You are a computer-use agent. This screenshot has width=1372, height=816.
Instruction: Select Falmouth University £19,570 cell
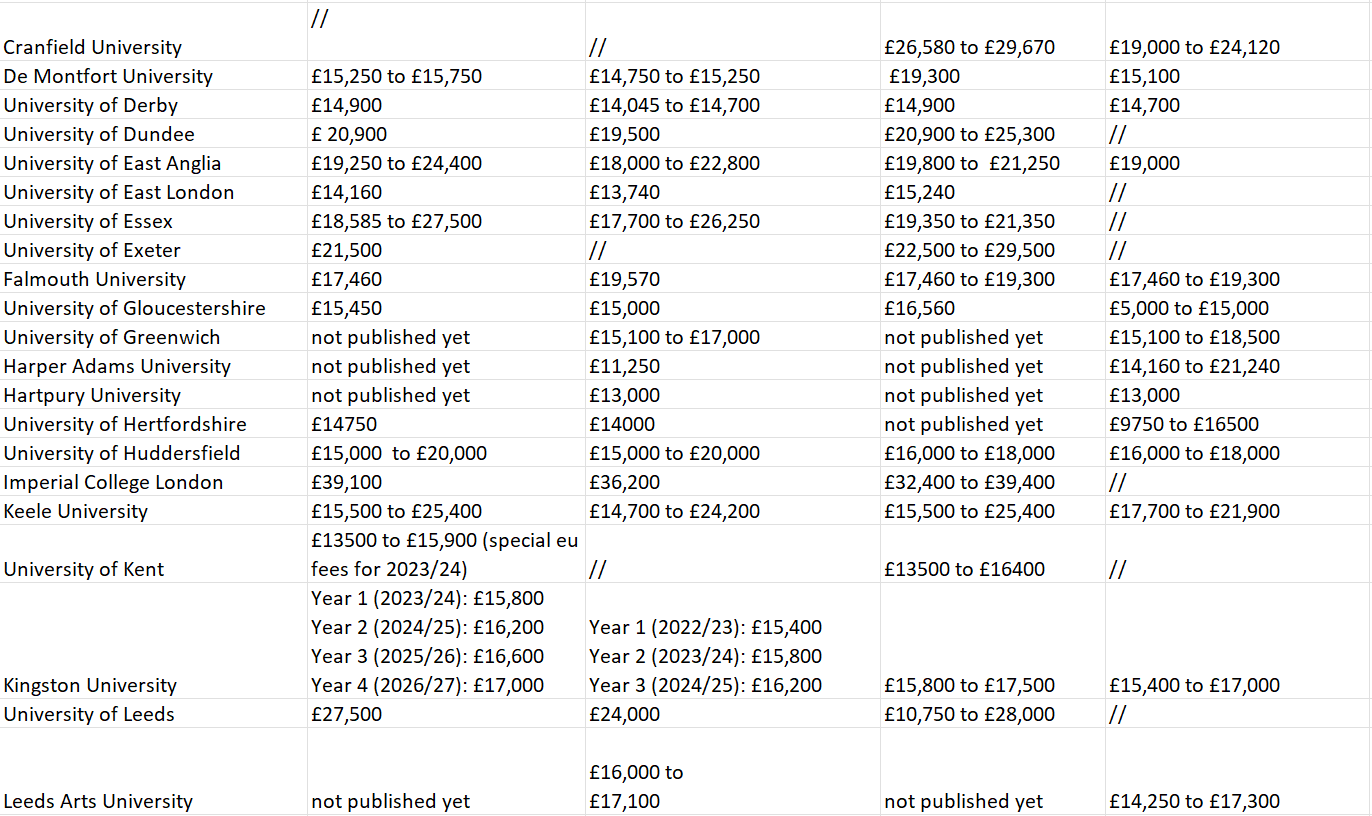625,279
